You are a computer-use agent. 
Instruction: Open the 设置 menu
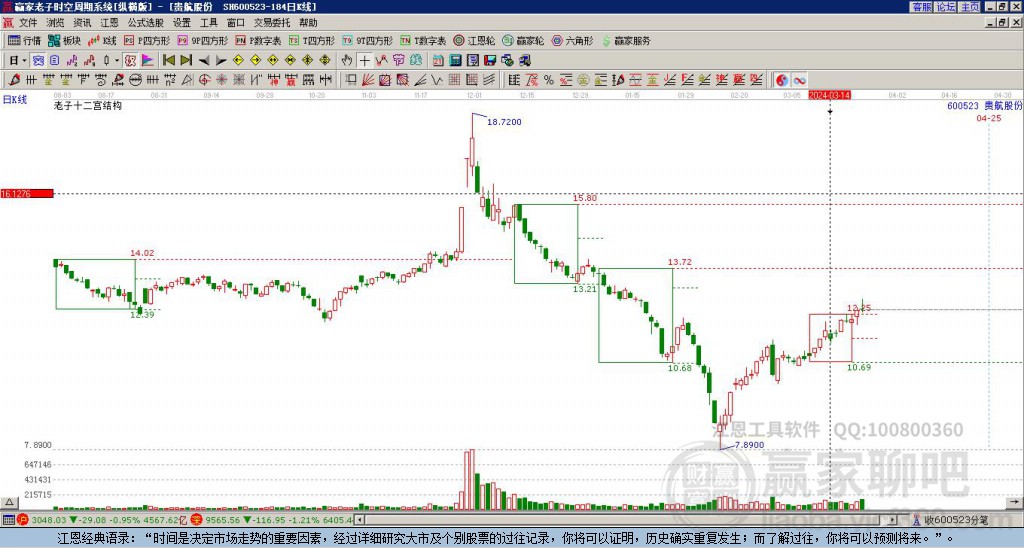click(x=181, y=23)
